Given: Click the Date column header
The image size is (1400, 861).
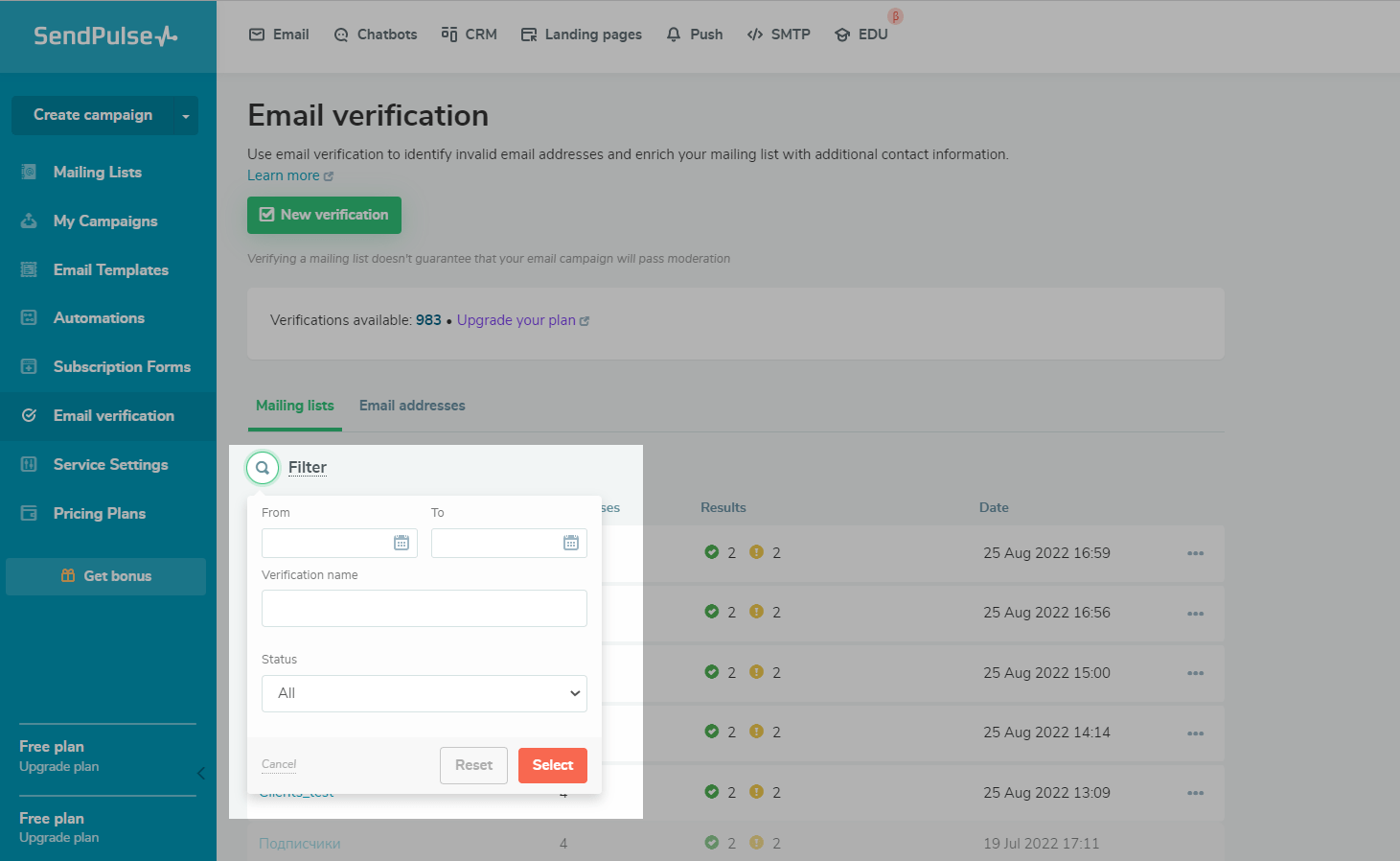Looking at the screenshot, I should pyautogui.click(x=994, y=507).
